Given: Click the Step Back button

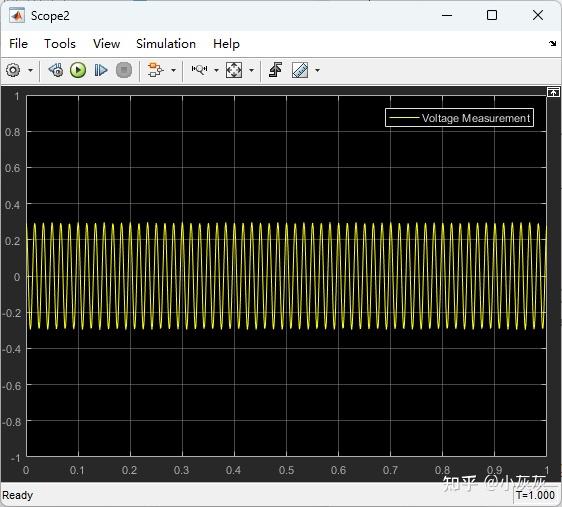Looking at the screenshot, I should 56,70.
